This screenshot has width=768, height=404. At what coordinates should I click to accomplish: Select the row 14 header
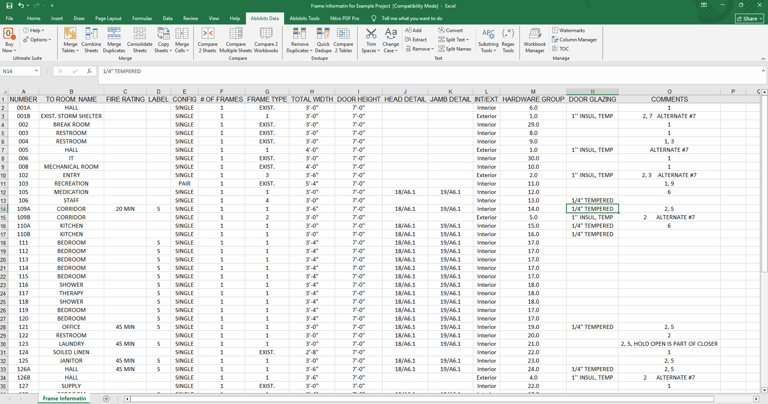click(x=4, y=209)
